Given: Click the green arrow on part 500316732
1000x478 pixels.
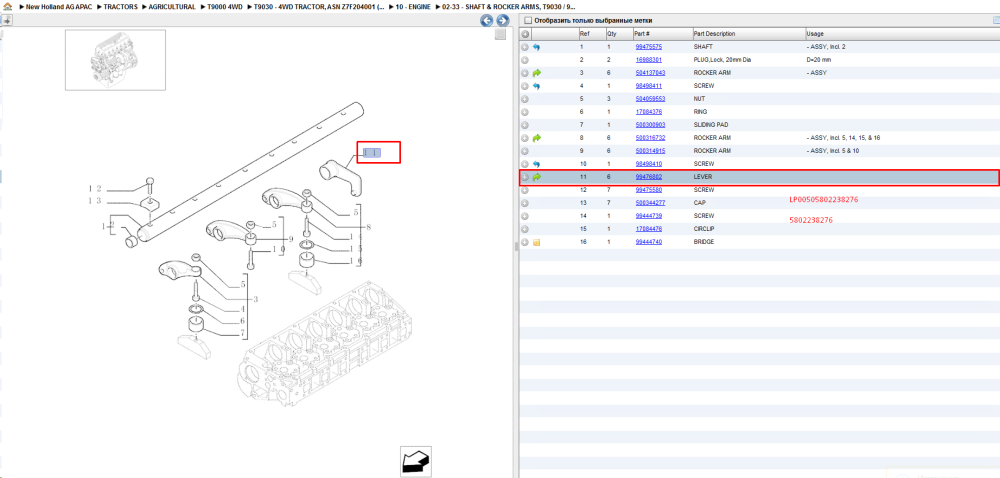Looking at the screenshot, I should (x=536, y=138).
